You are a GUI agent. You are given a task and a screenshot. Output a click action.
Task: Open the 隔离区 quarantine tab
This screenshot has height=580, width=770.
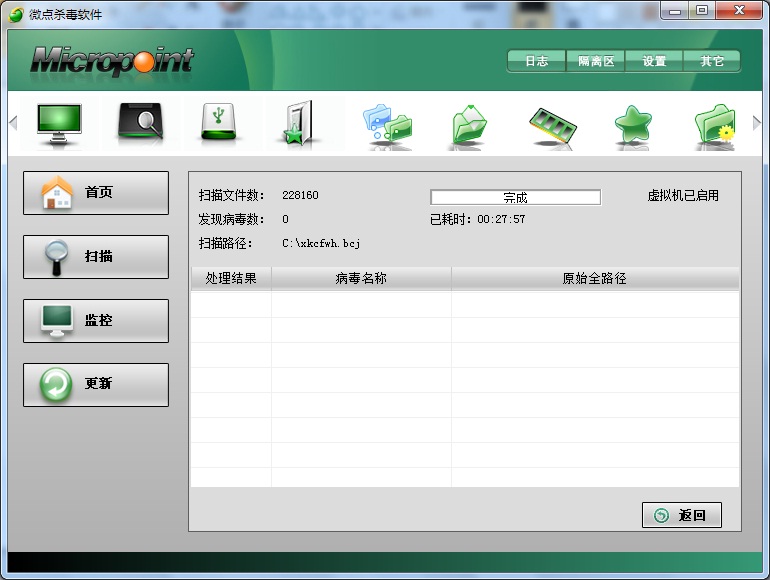(596, 61)
